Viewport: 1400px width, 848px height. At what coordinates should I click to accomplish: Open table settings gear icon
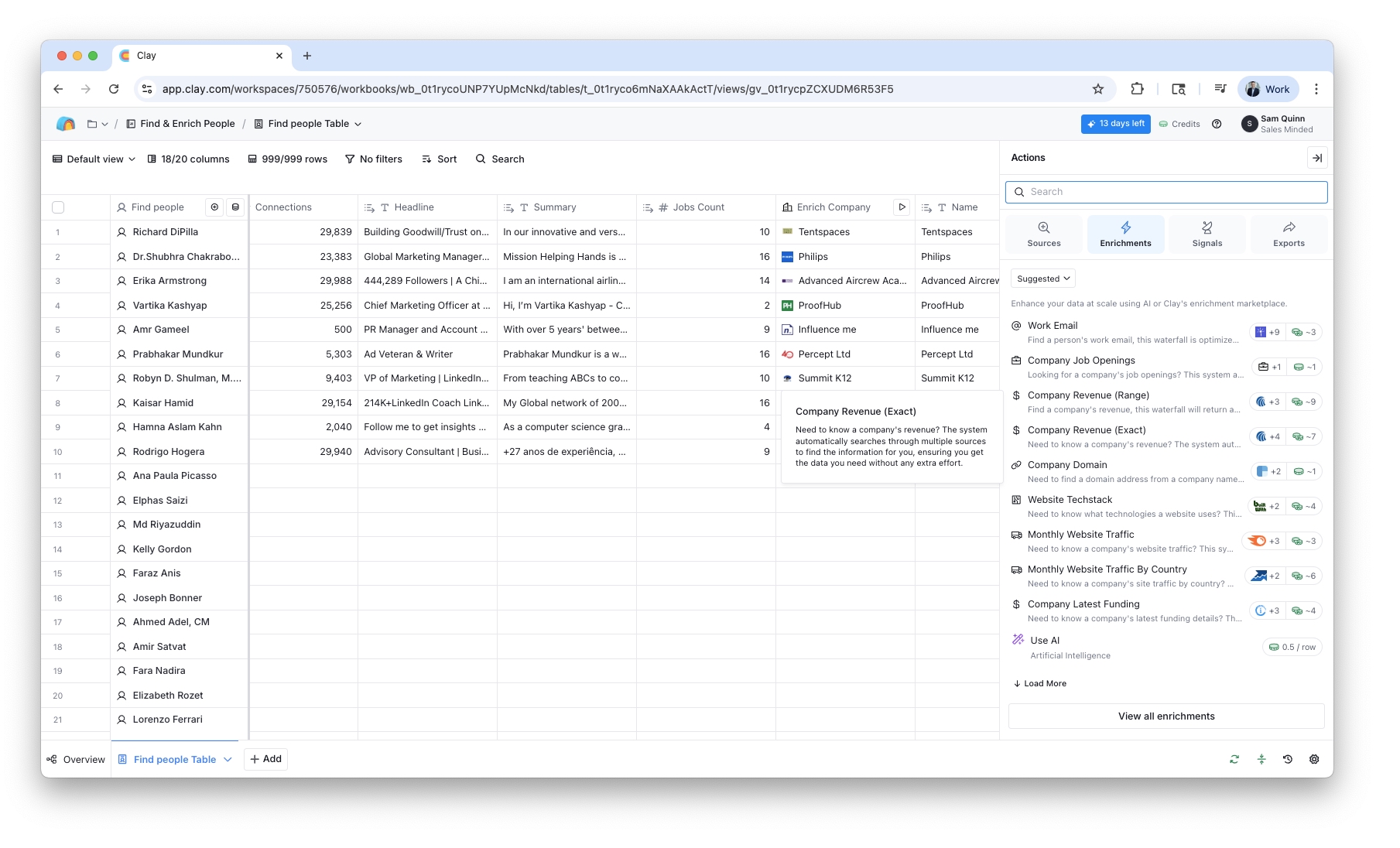tap(1314, 760)
